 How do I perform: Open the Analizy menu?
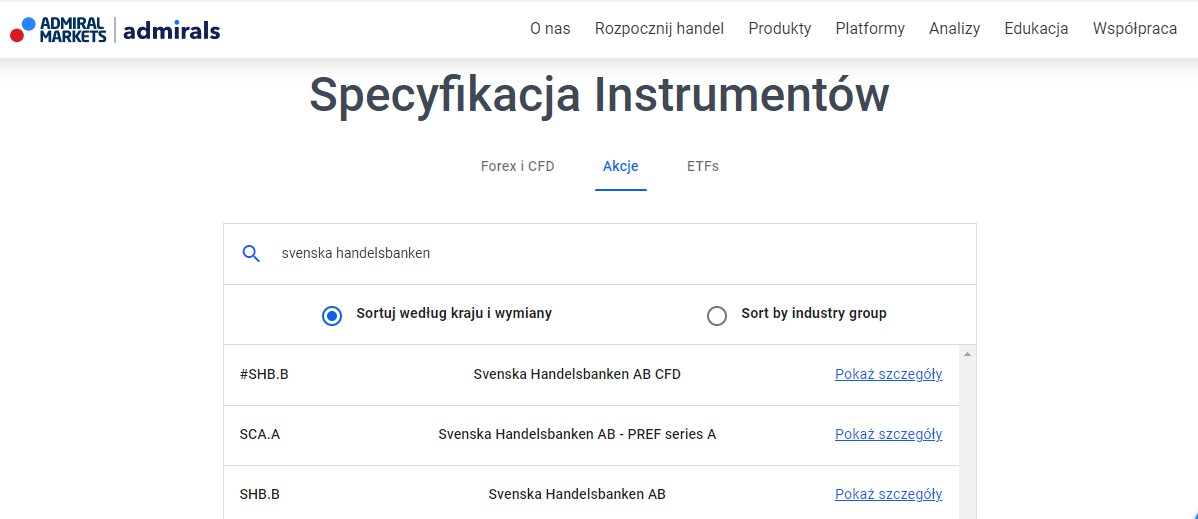pyautogui.click(x=954, y=29)
